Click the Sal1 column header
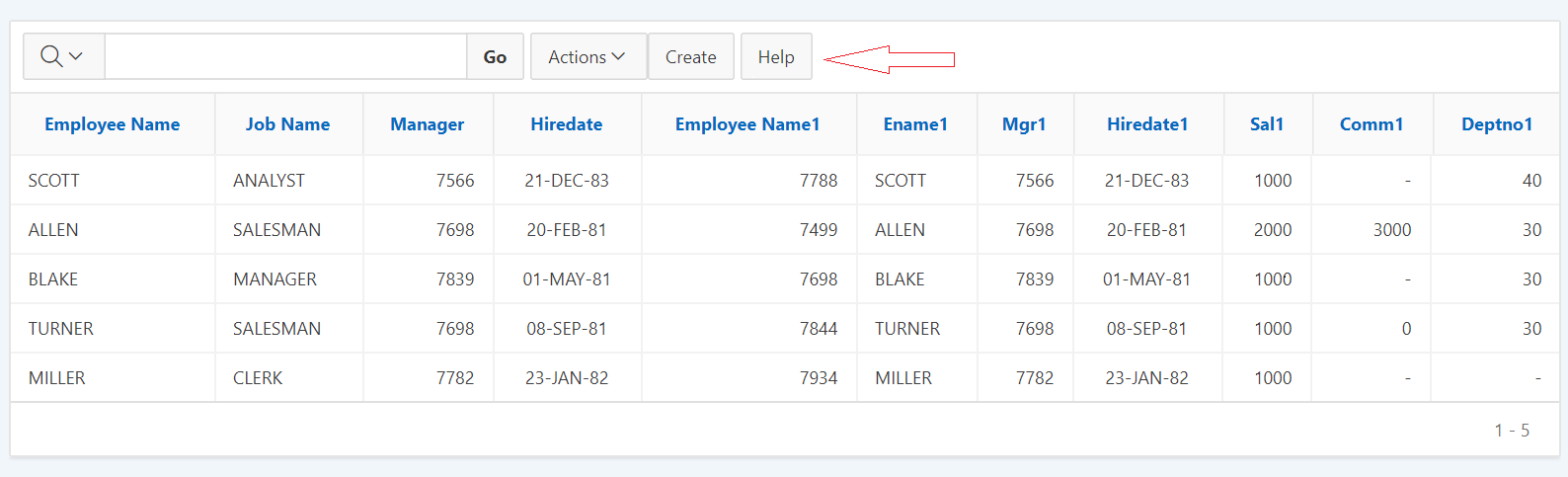This screenshot has height=477, width=1568. (1267, 124)
